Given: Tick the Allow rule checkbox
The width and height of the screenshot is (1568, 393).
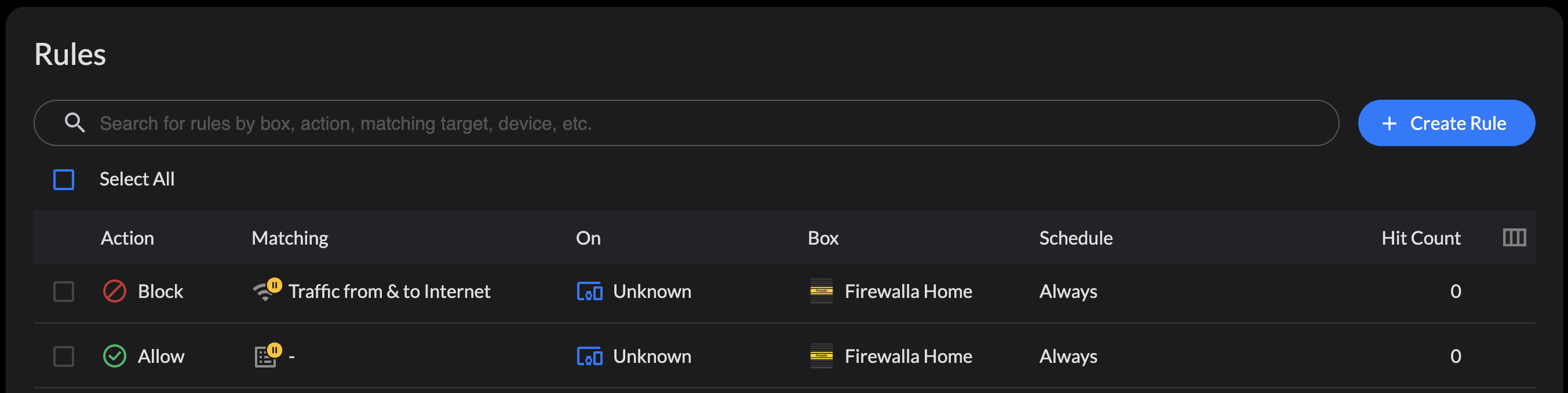Looking at the screenshot, I should pos(64,356).
